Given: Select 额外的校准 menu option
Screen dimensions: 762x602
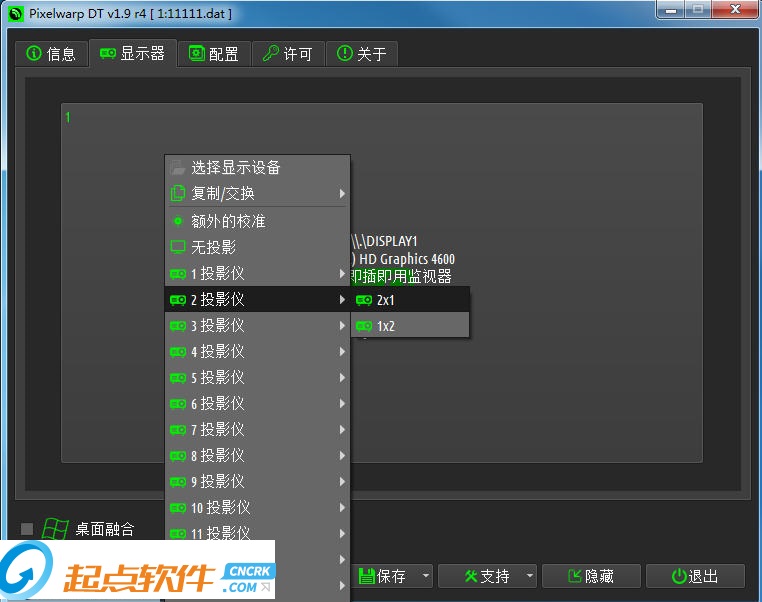Looking at the screenshot, I should (x=258, y=221).
